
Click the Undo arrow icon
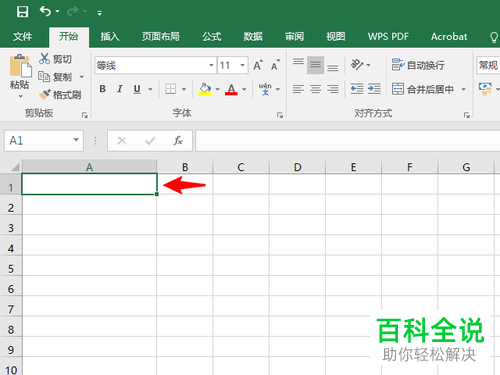tap(45, 12)
